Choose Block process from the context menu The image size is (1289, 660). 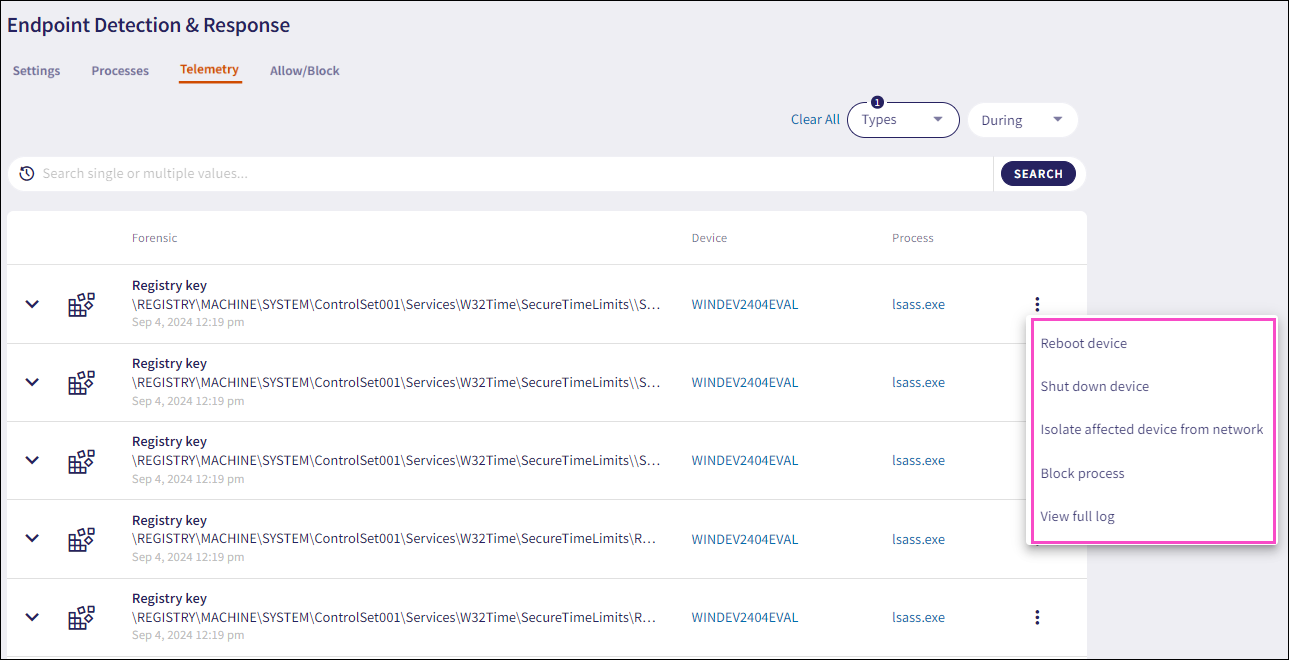(x=1082, y=473)
